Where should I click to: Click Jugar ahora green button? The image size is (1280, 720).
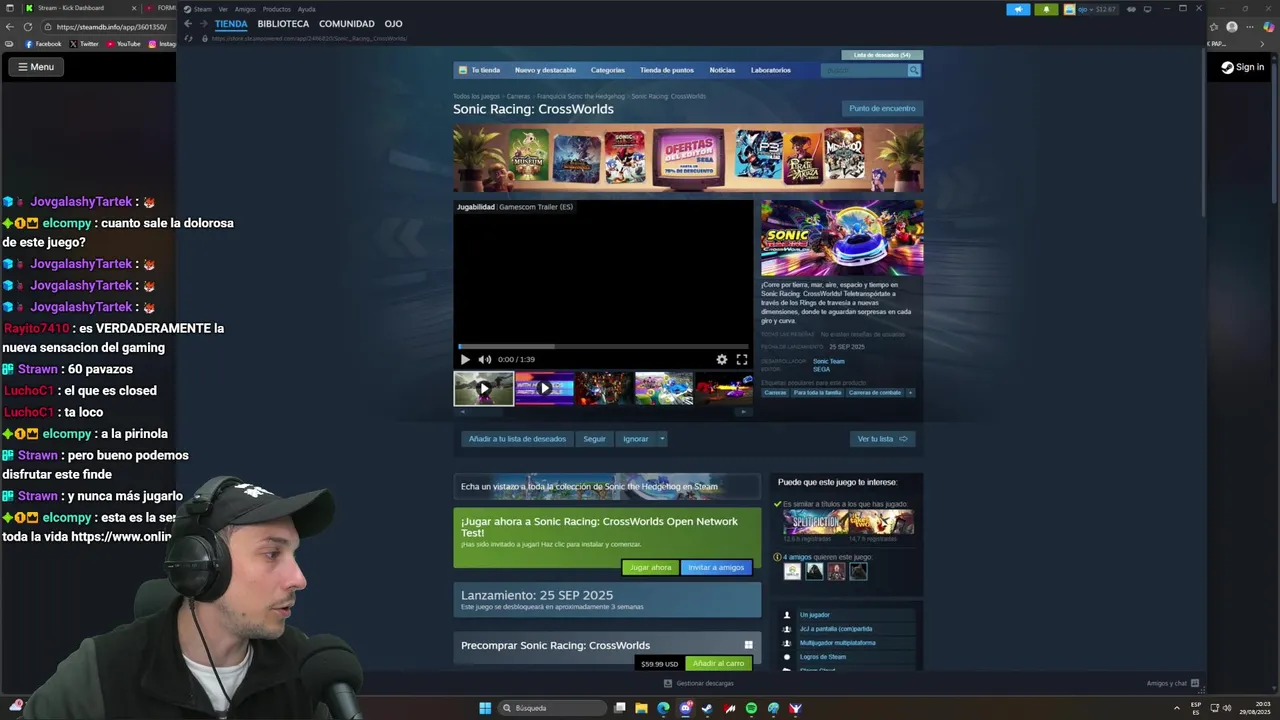click(x=650, y=567)
